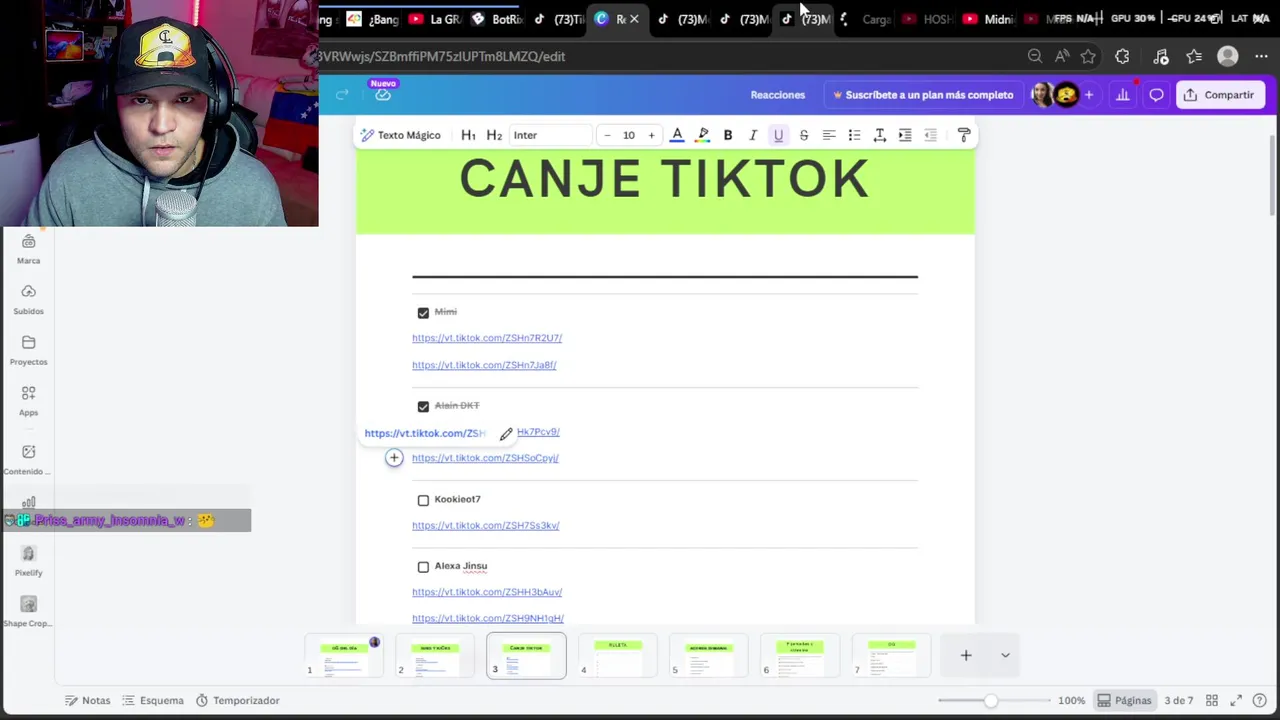Screen dimensions: 1280x720
Task: Open Pixelify app
Action: coord(28,561)
